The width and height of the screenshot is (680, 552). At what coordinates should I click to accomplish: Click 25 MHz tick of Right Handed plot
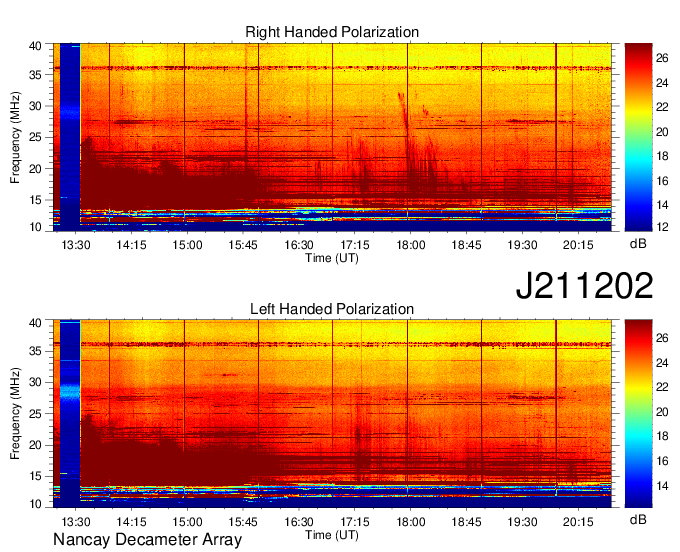click(35, 137)
